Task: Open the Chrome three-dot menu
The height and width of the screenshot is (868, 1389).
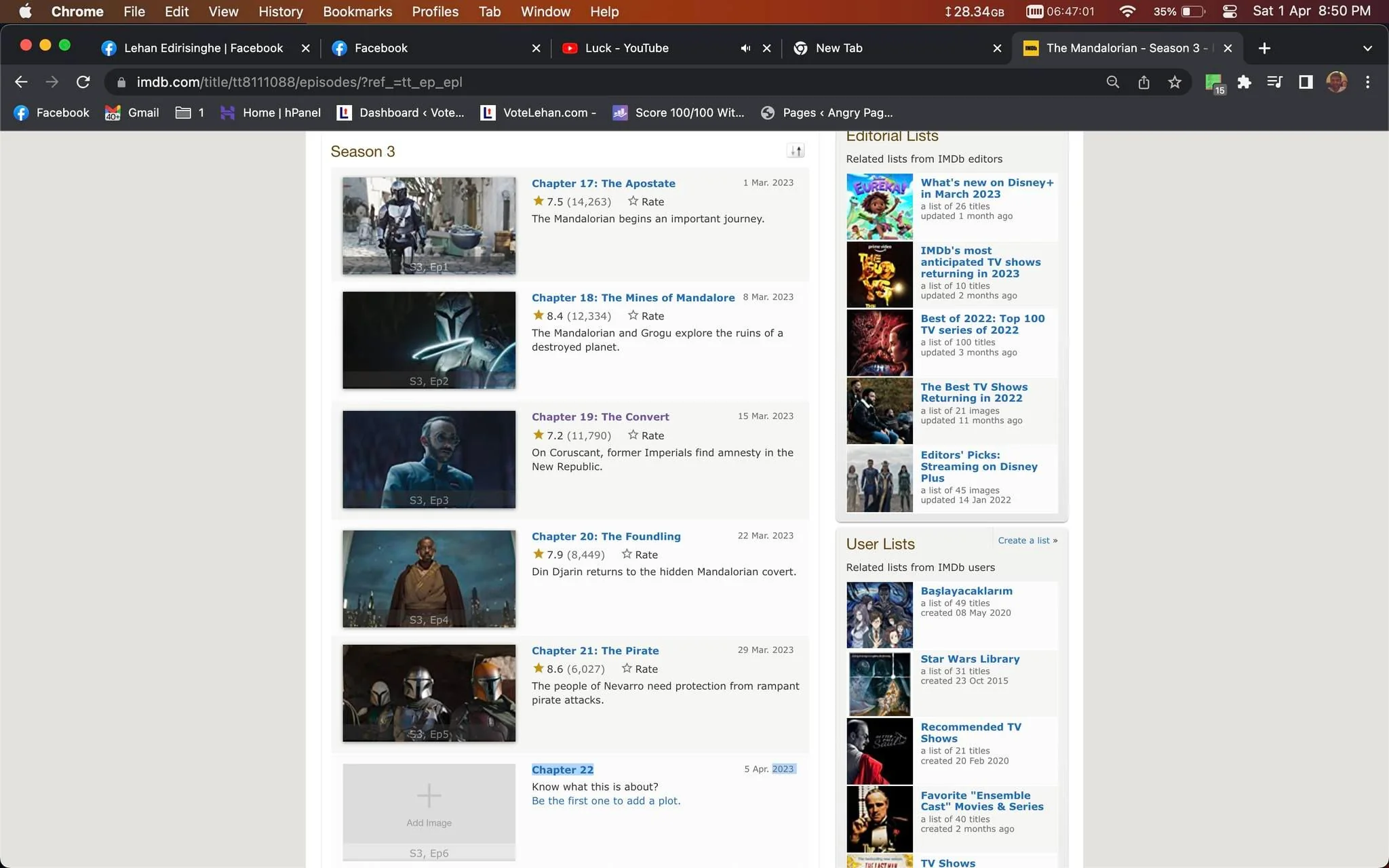Action: point(1367,82)
